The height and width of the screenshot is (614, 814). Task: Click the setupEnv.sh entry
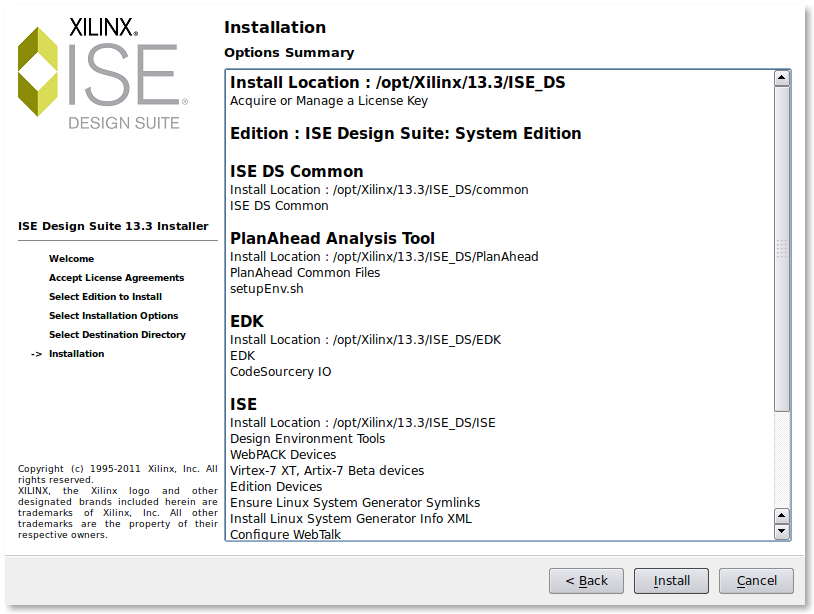point(266,289)
